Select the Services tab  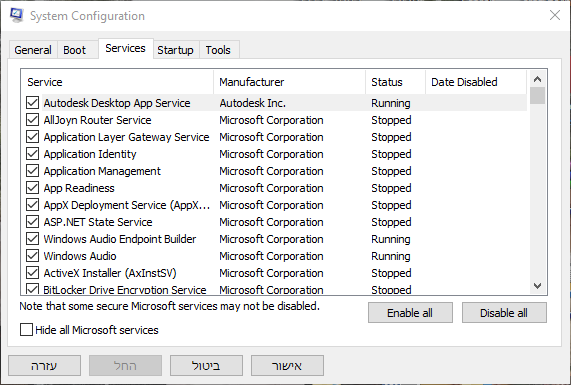click(125, 48)
